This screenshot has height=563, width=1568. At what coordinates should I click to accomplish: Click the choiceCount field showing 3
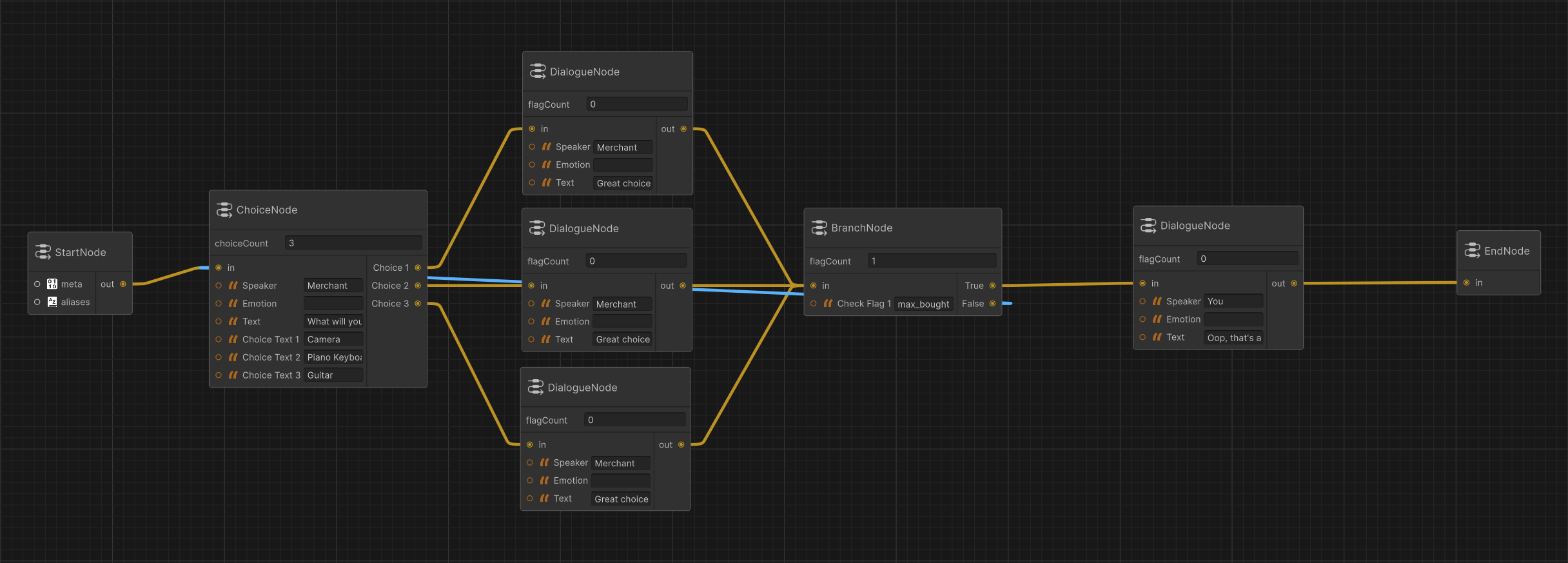click(x=353, y=243)
